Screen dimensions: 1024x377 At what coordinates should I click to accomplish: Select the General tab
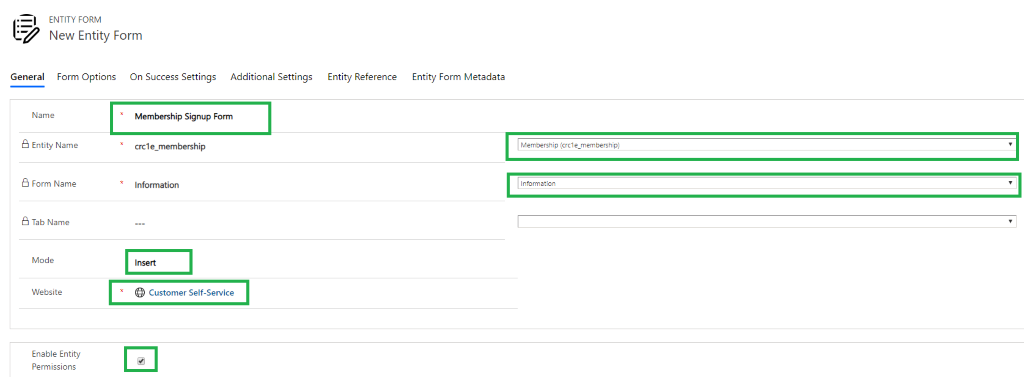click(27, 77)
